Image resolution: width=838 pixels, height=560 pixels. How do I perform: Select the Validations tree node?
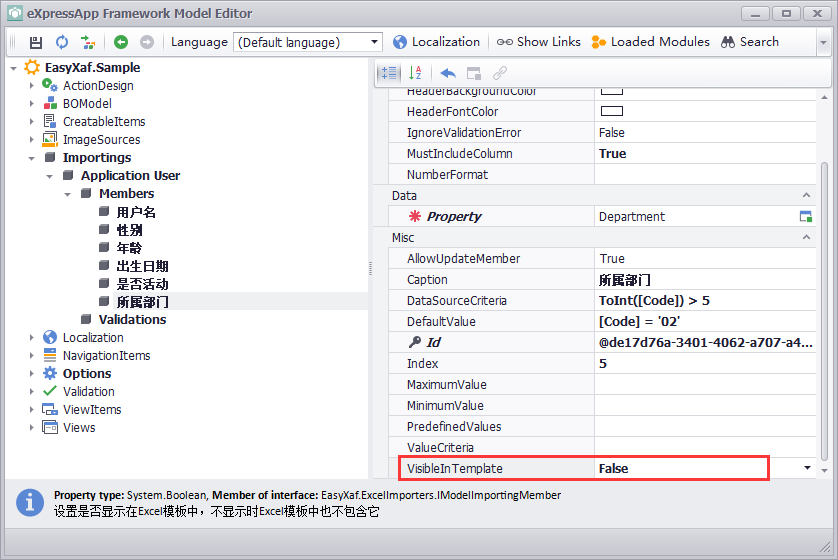point(132,320)
